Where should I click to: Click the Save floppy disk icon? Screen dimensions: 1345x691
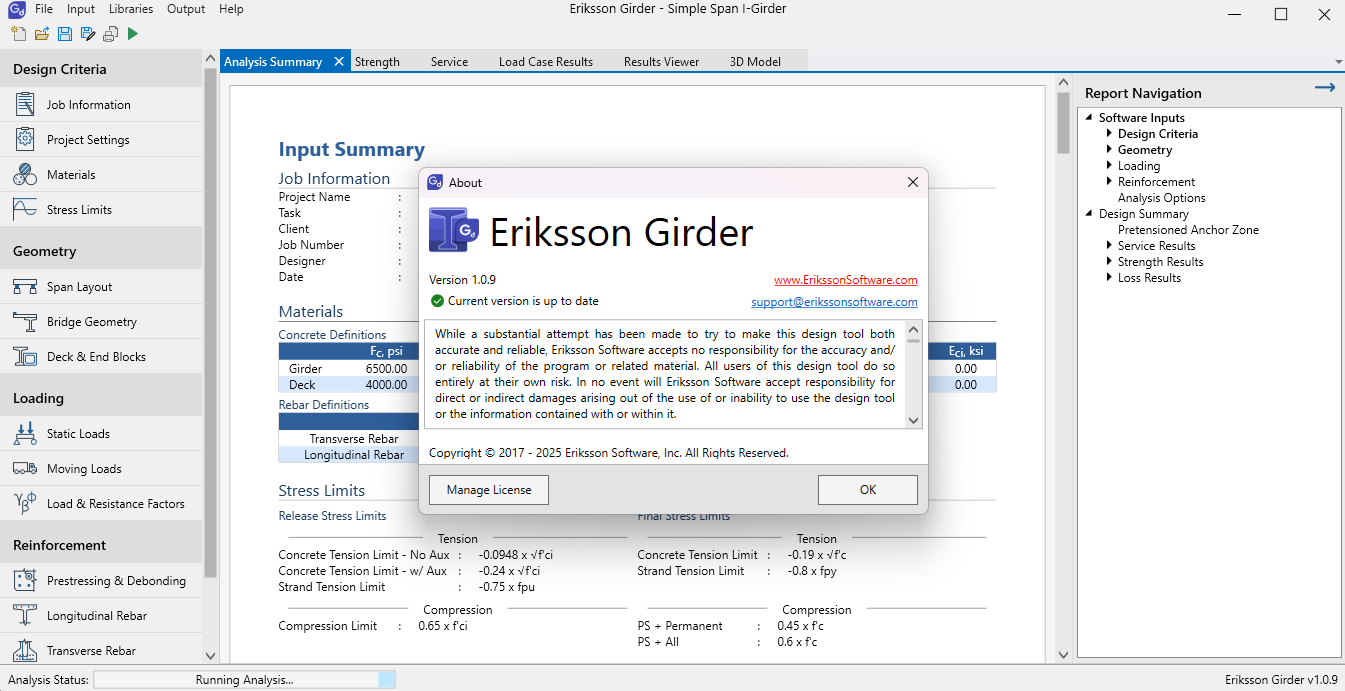point(65,34)
